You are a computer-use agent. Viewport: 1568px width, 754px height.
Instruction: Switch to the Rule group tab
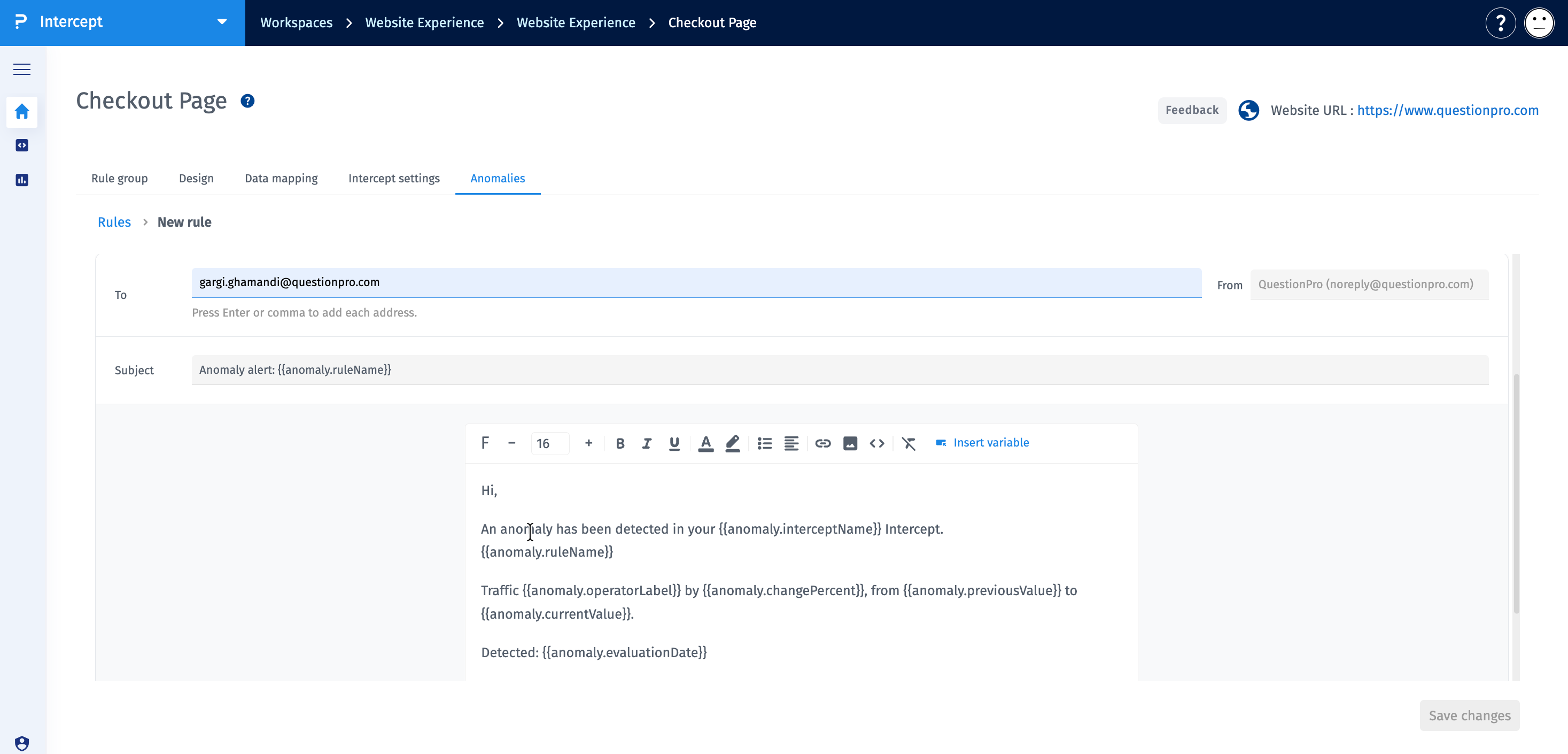point(119,179)
